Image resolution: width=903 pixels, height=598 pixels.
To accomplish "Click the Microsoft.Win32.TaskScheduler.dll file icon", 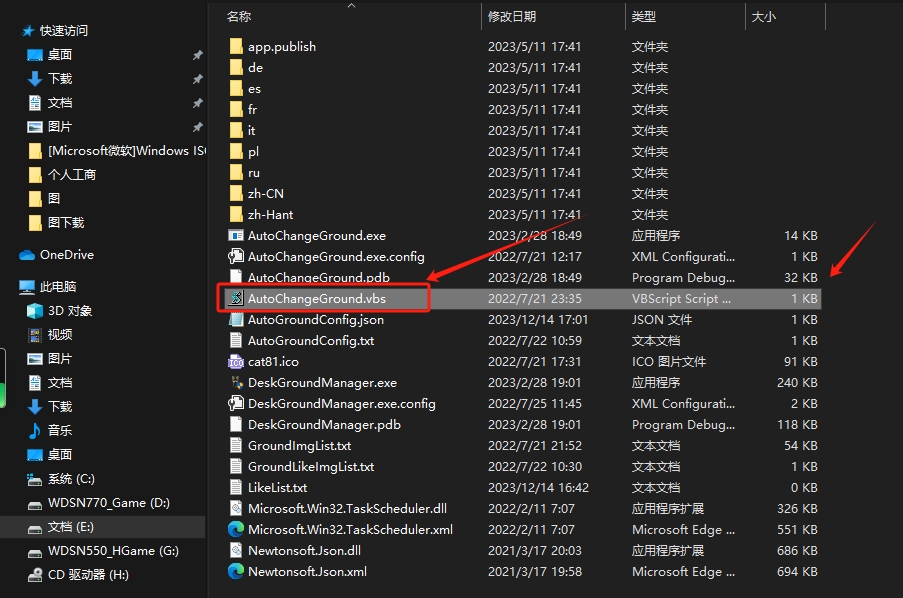I will point(236,508).
